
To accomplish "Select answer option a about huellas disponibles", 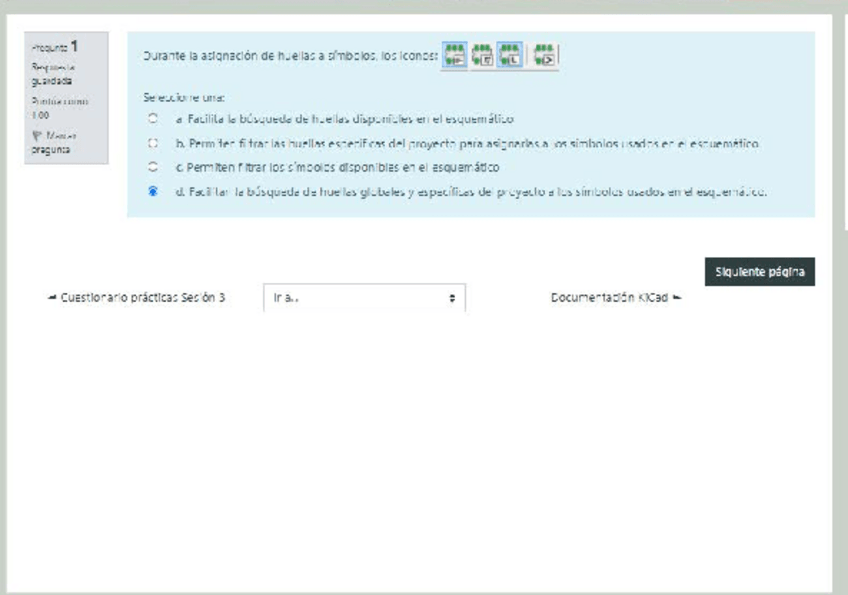I will [153, 118].
